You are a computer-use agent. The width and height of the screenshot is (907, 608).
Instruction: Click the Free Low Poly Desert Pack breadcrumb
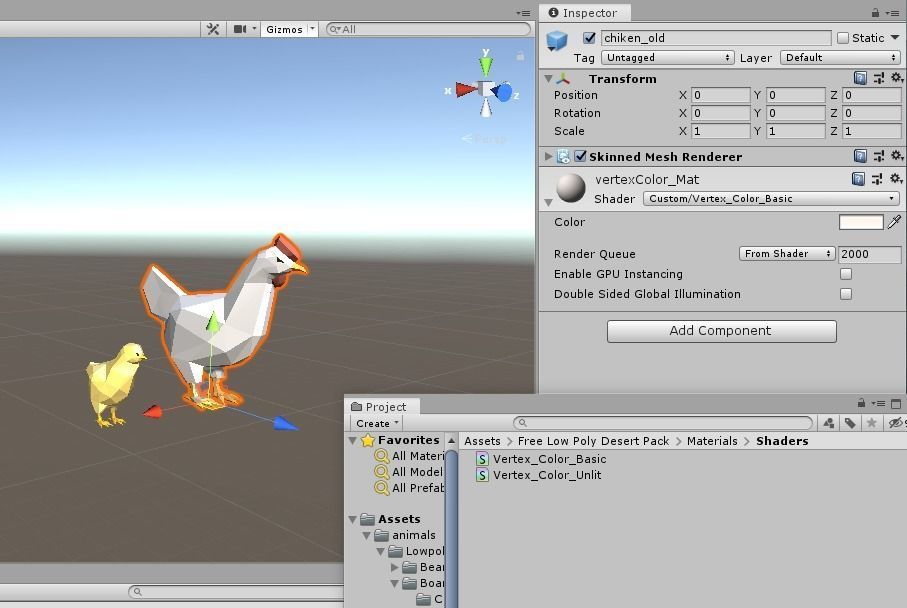click(593, 441)
